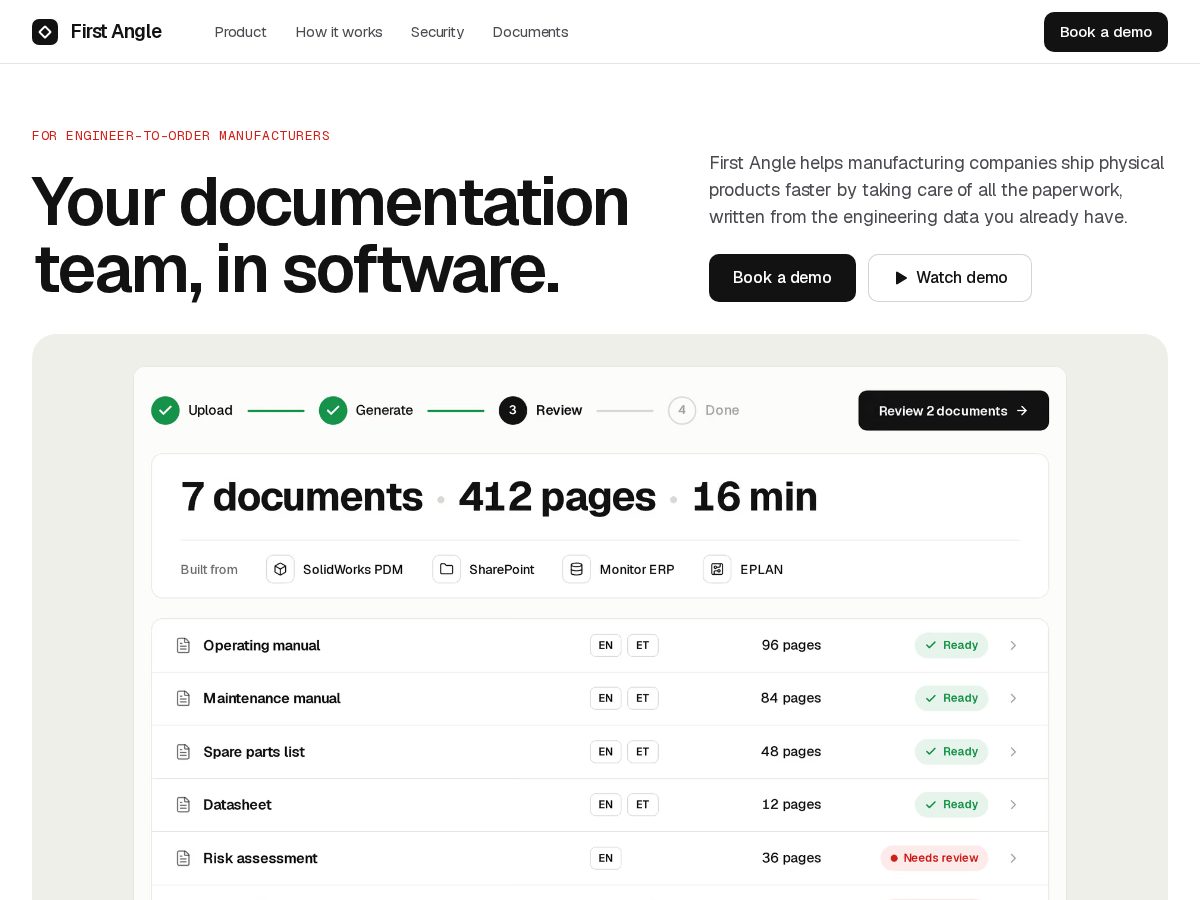Click the Upload step checkmark icon
Image resolution: width=1200 pixels, height=900 pixels.
pyautogui.click(x=165, y=410)
